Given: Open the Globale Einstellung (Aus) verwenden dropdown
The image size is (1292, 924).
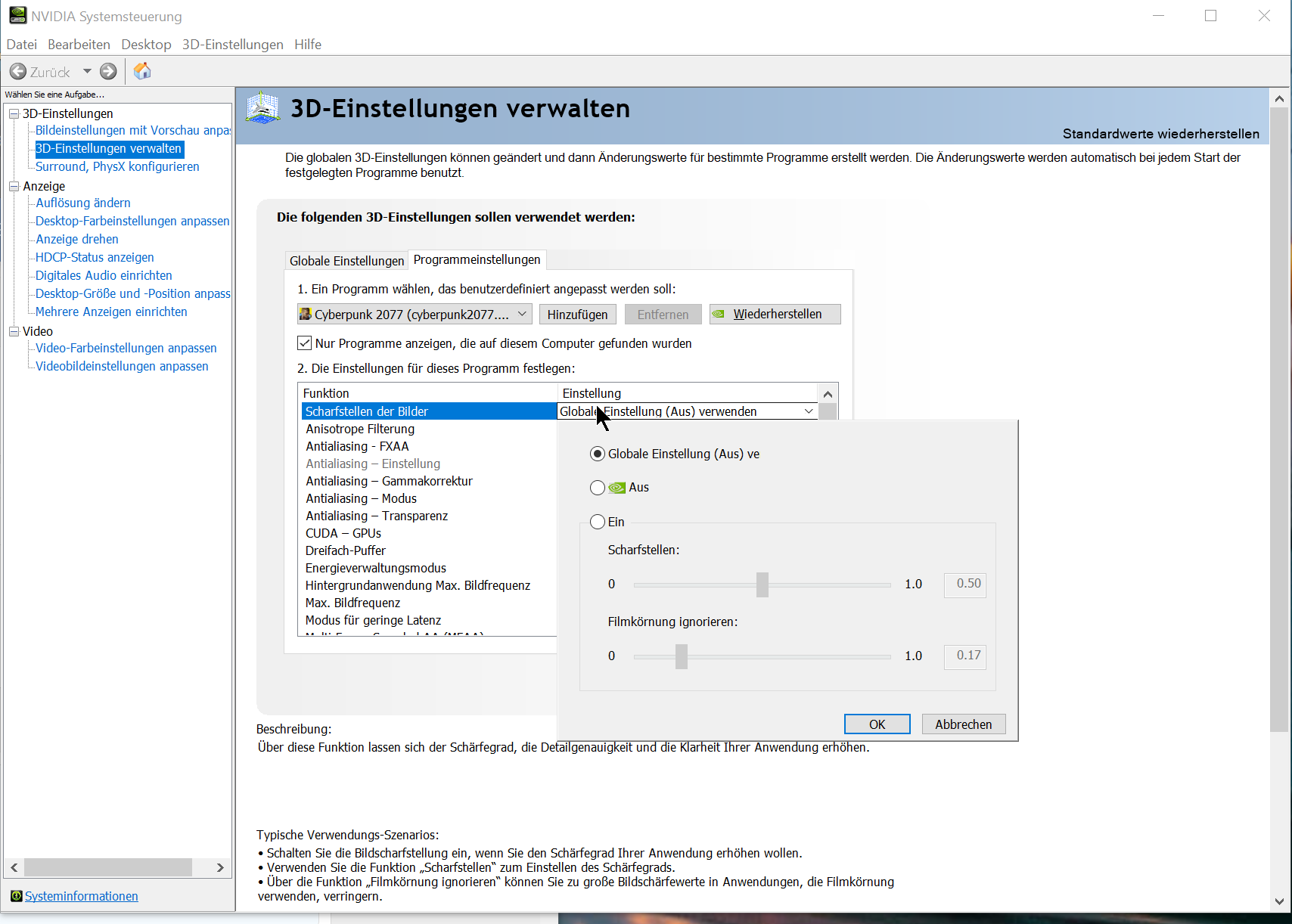Looking at the screenshot, I should [x=687, y=411].
